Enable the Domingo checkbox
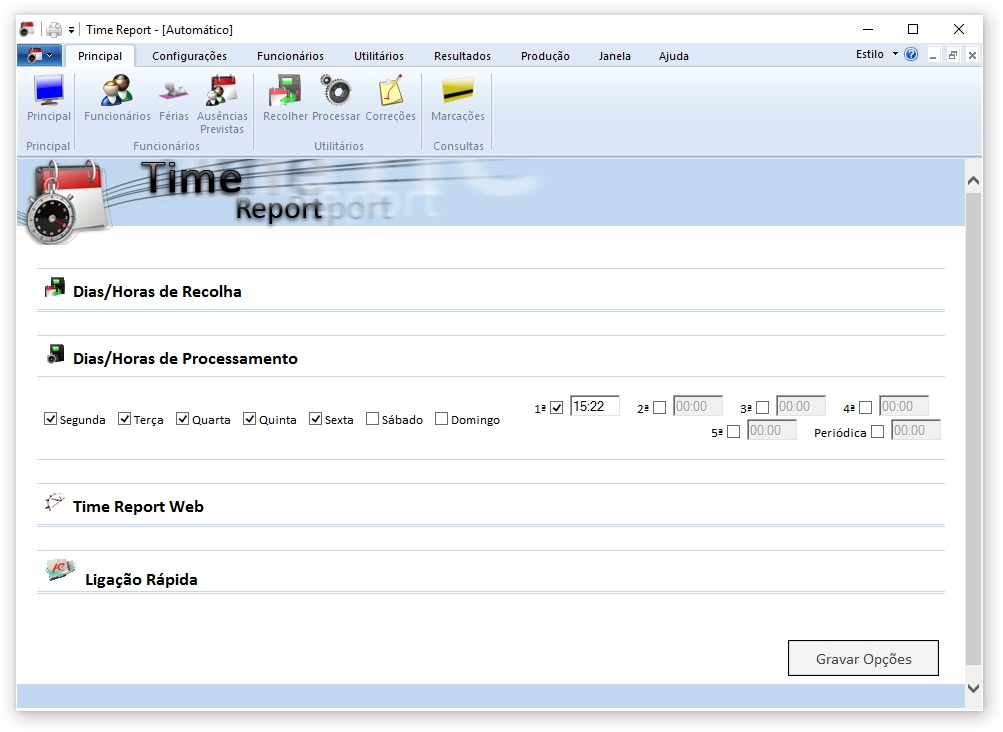Screen dimensions: 1003x732 (441, 419)
